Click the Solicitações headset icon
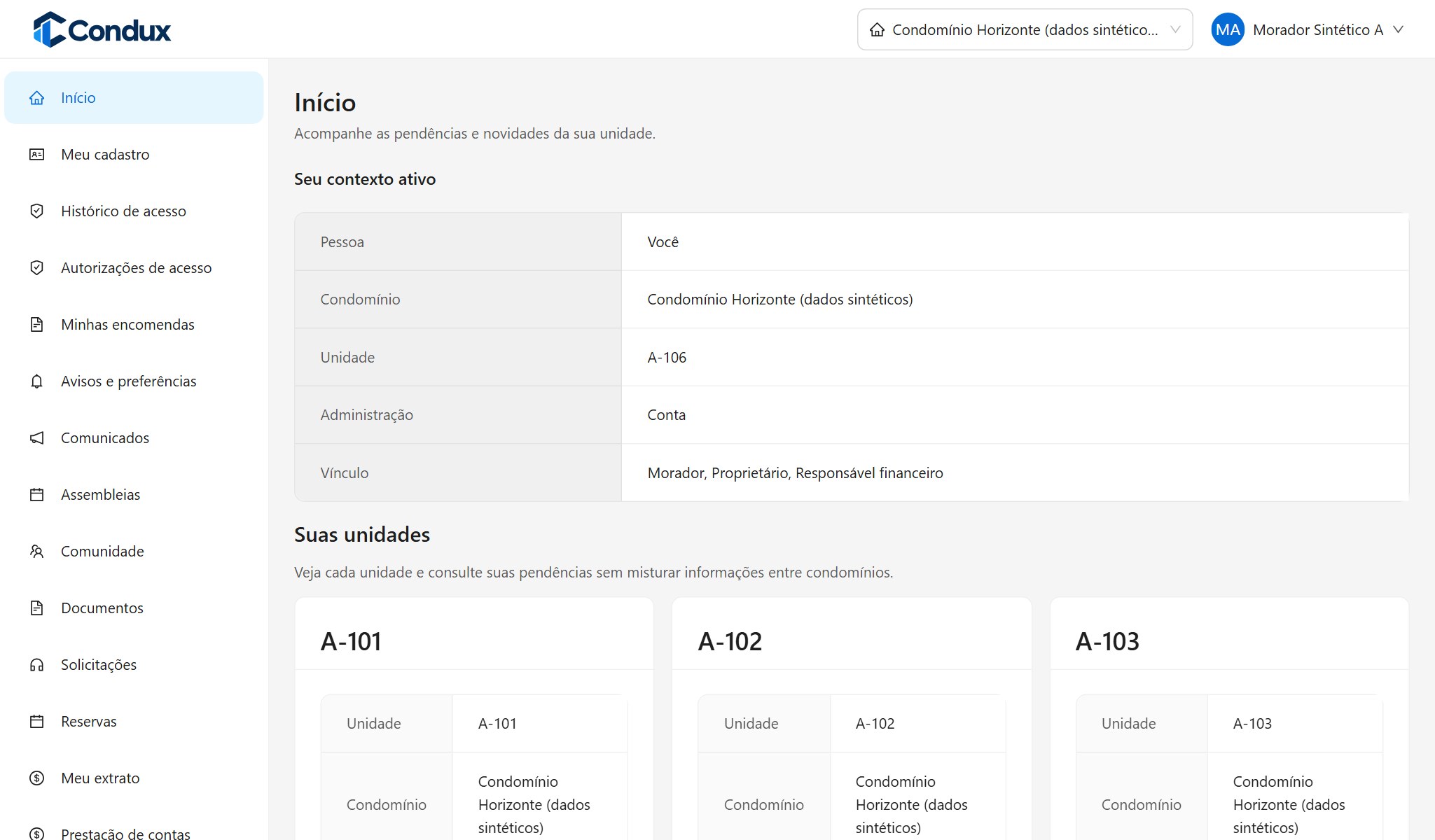Screen dimensions: 1435x840 tap(37, 665)
